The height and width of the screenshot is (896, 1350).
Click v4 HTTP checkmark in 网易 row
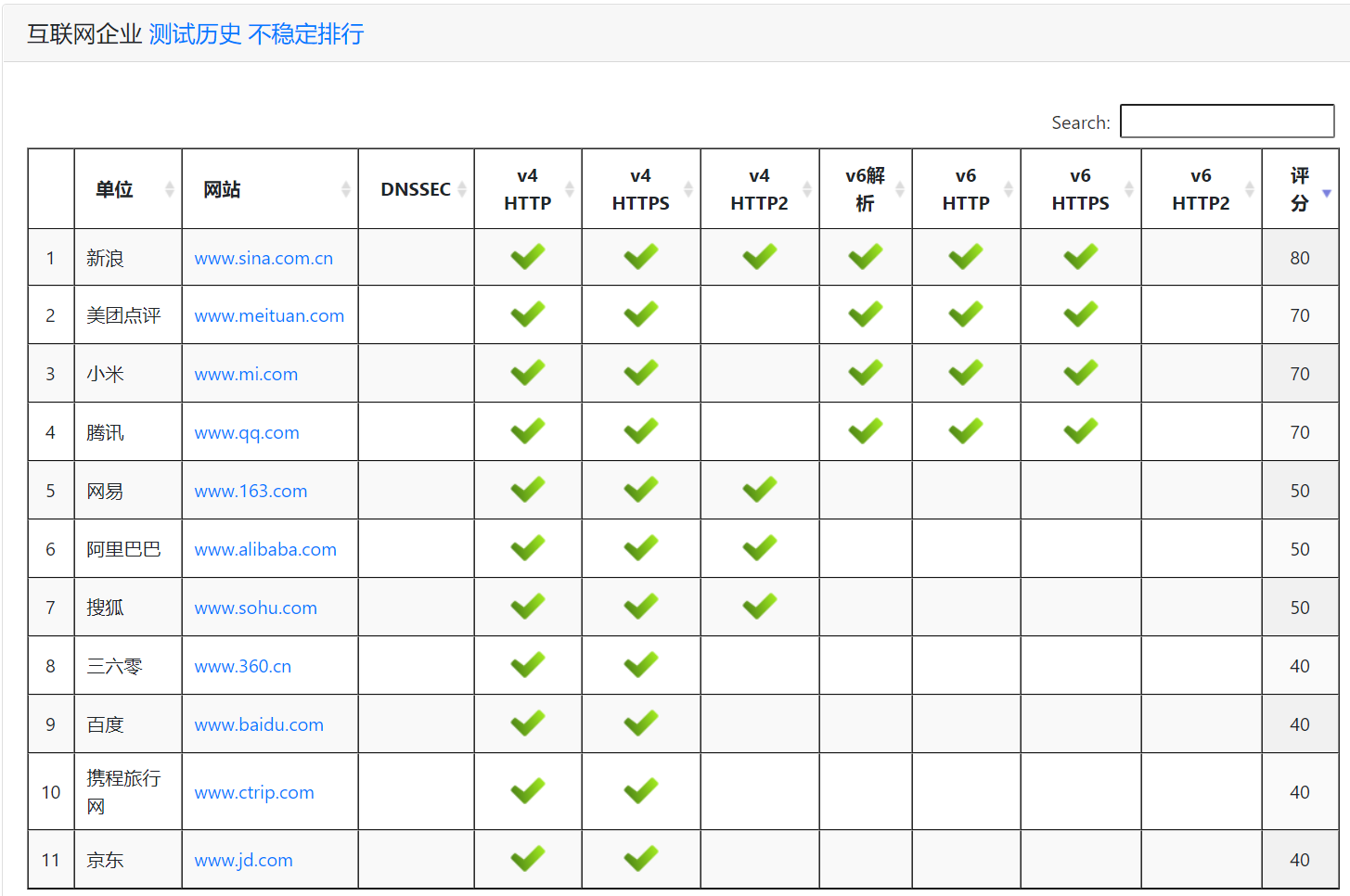point(528,490)
